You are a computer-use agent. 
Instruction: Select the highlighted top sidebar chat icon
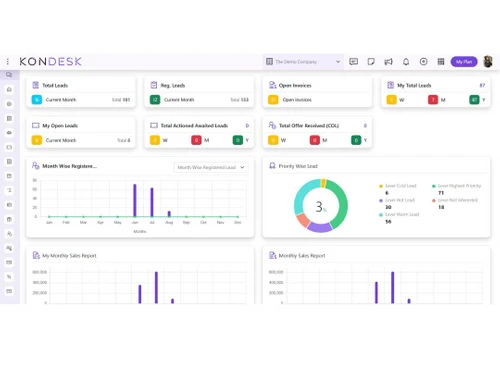point(9,75)
